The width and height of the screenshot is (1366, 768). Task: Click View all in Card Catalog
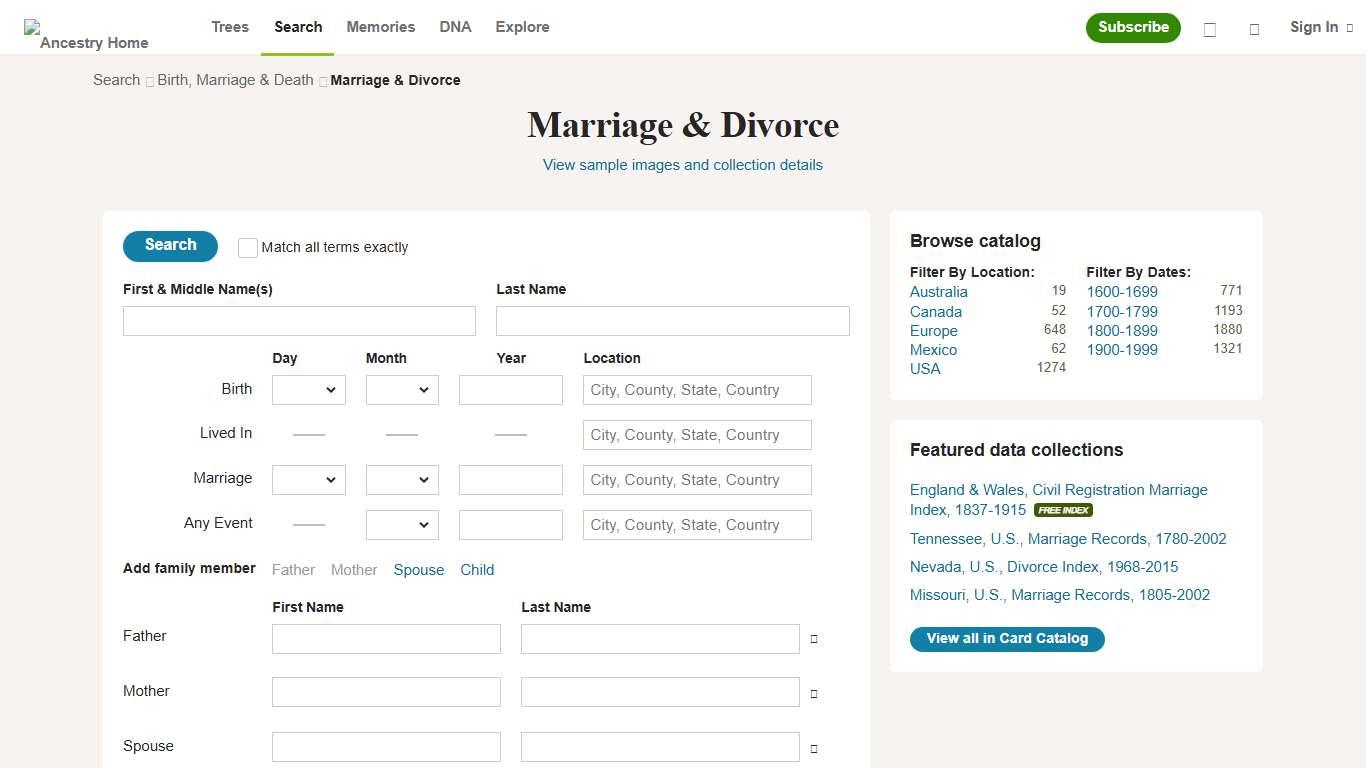coord(1007,639)
